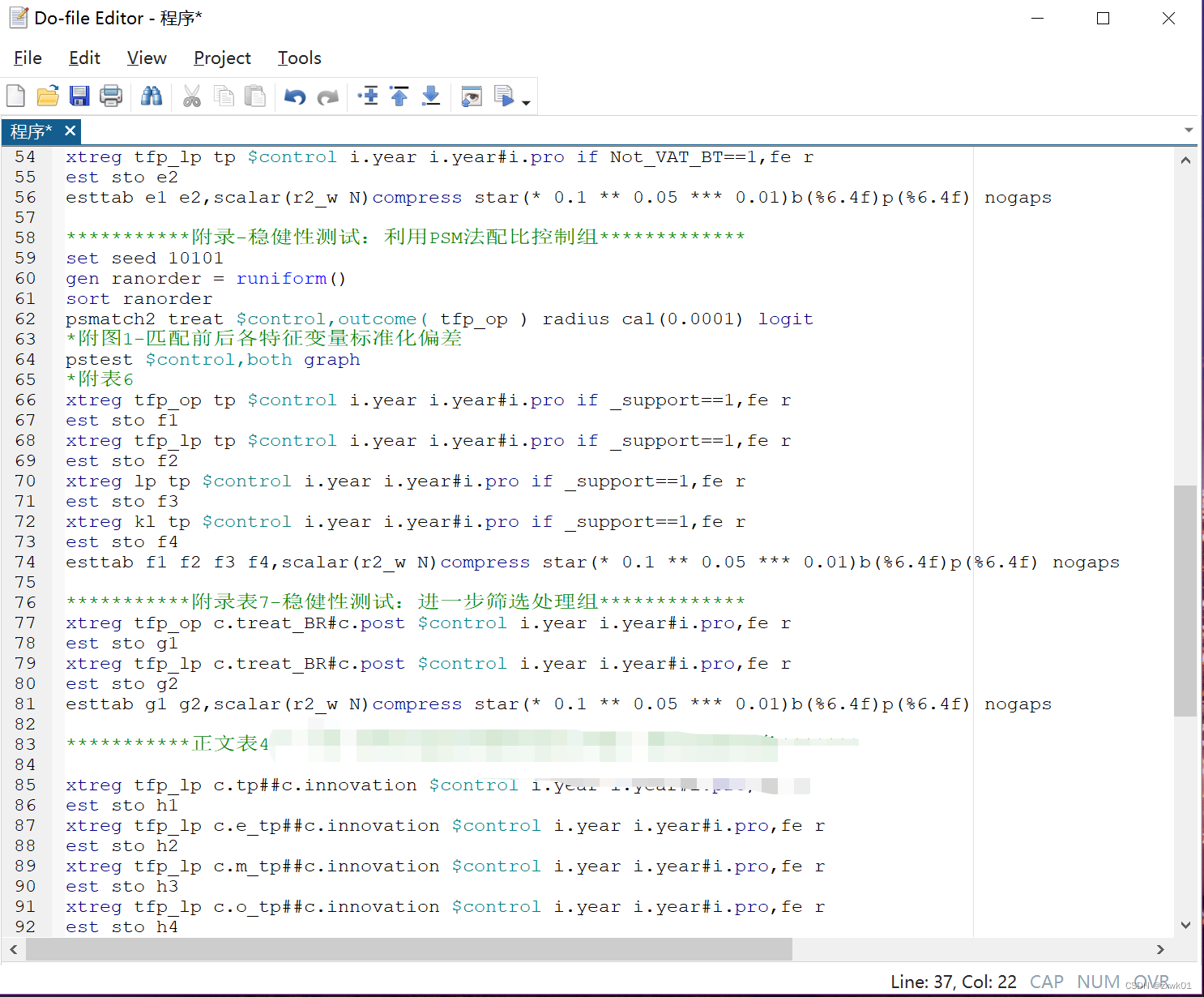Click 'esttab g1 g2' on line 81
Screen dimensions: 1204x997
click(133, 704)
